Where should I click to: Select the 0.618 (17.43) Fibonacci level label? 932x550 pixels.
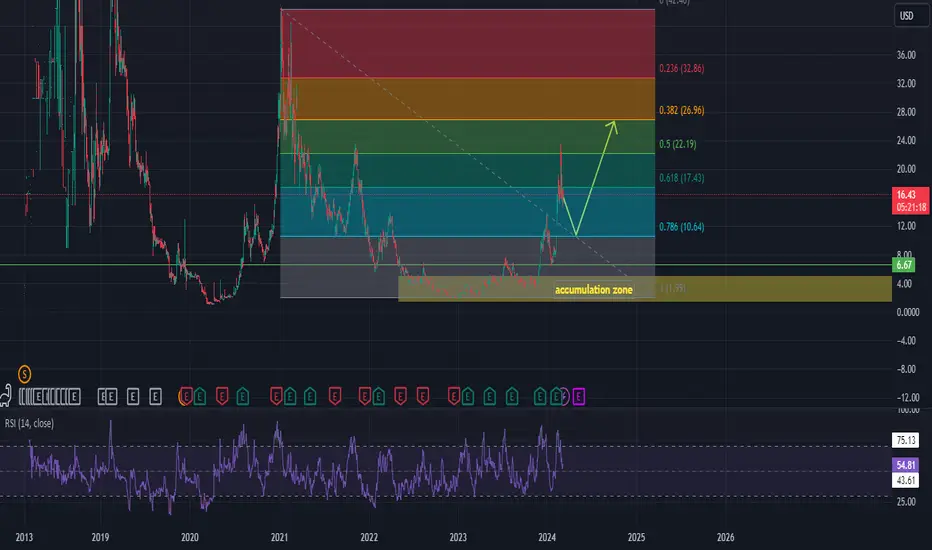point(681,178)
